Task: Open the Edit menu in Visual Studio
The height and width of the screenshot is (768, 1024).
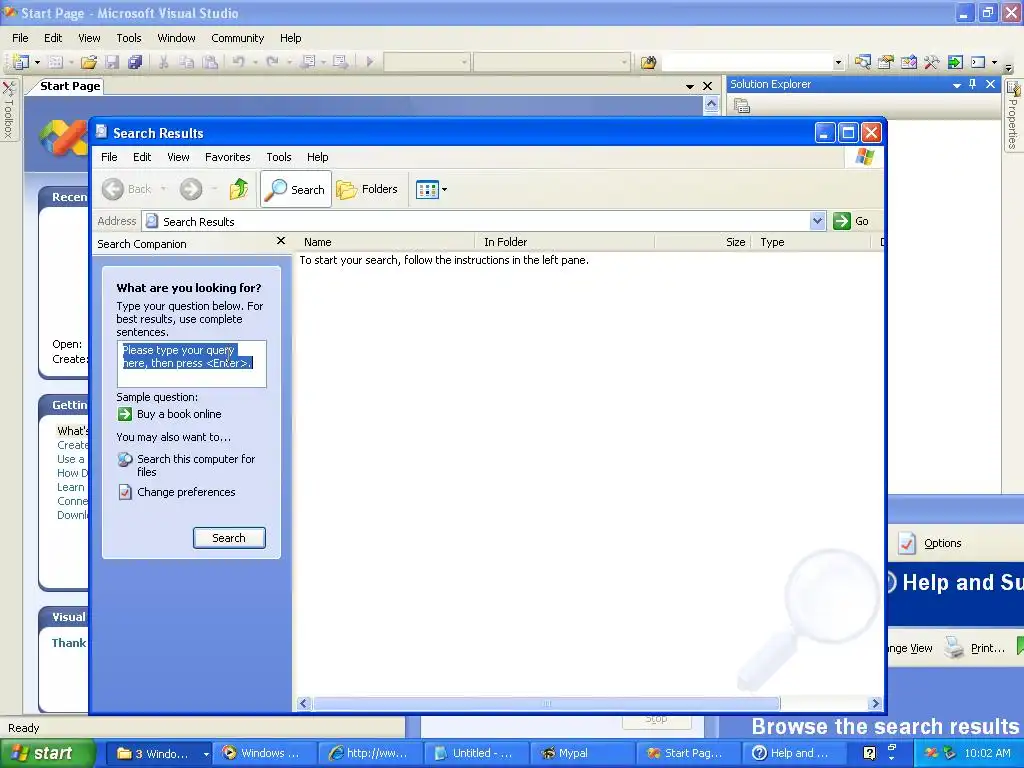Action: 53,38
